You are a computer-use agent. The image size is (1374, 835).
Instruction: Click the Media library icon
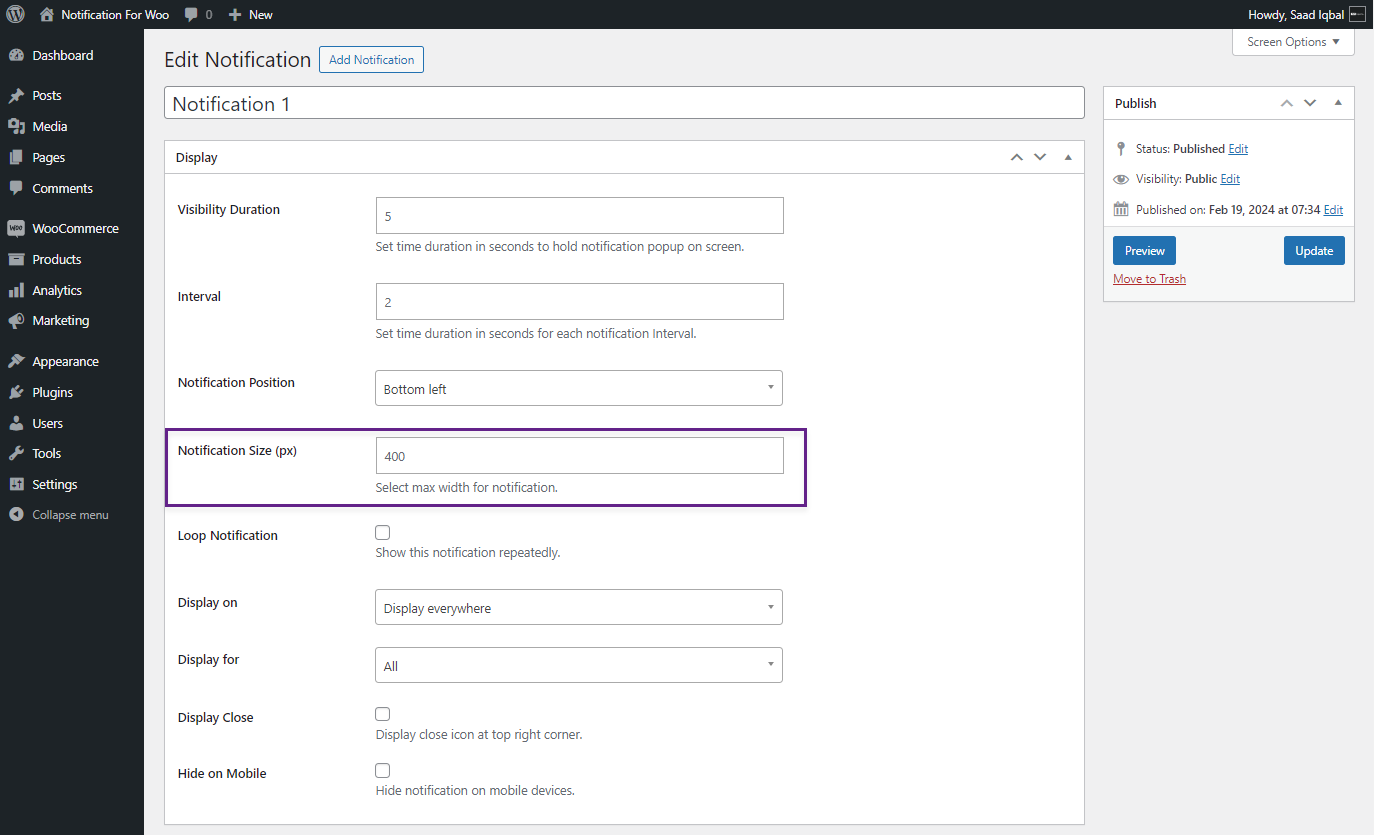click(16, 127)
